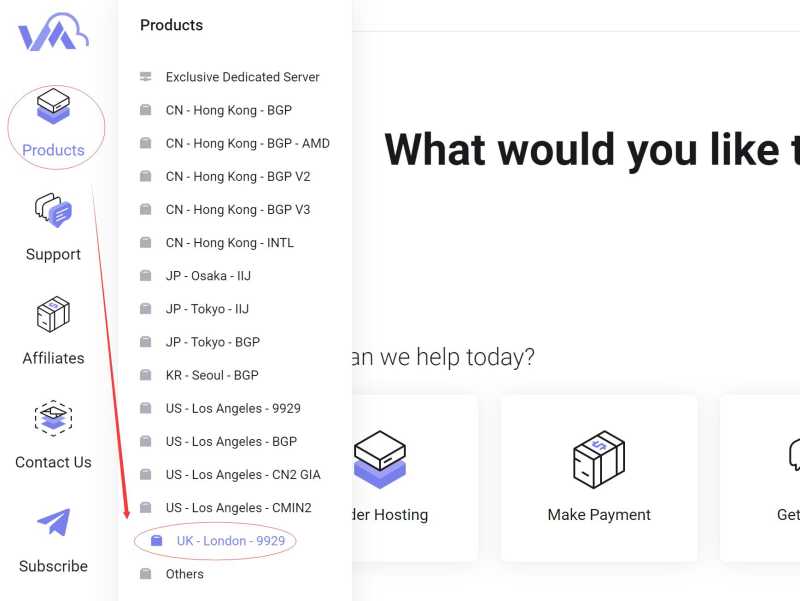The image size is (800, 601).
Task: Choose JP - Osaka - IIJ
Action: (x=207, y=276)
